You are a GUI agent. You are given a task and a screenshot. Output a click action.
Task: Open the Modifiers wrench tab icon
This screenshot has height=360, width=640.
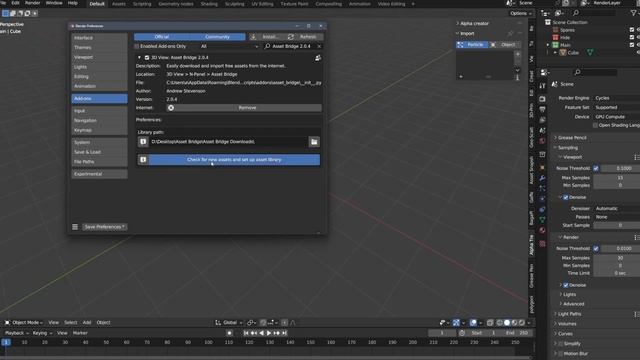542,178
